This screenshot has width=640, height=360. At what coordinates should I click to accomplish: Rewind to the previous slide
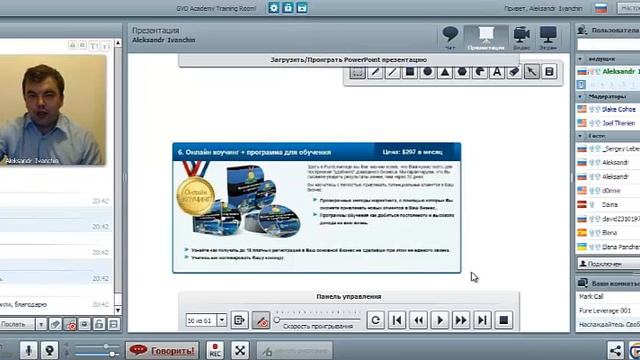418,320
